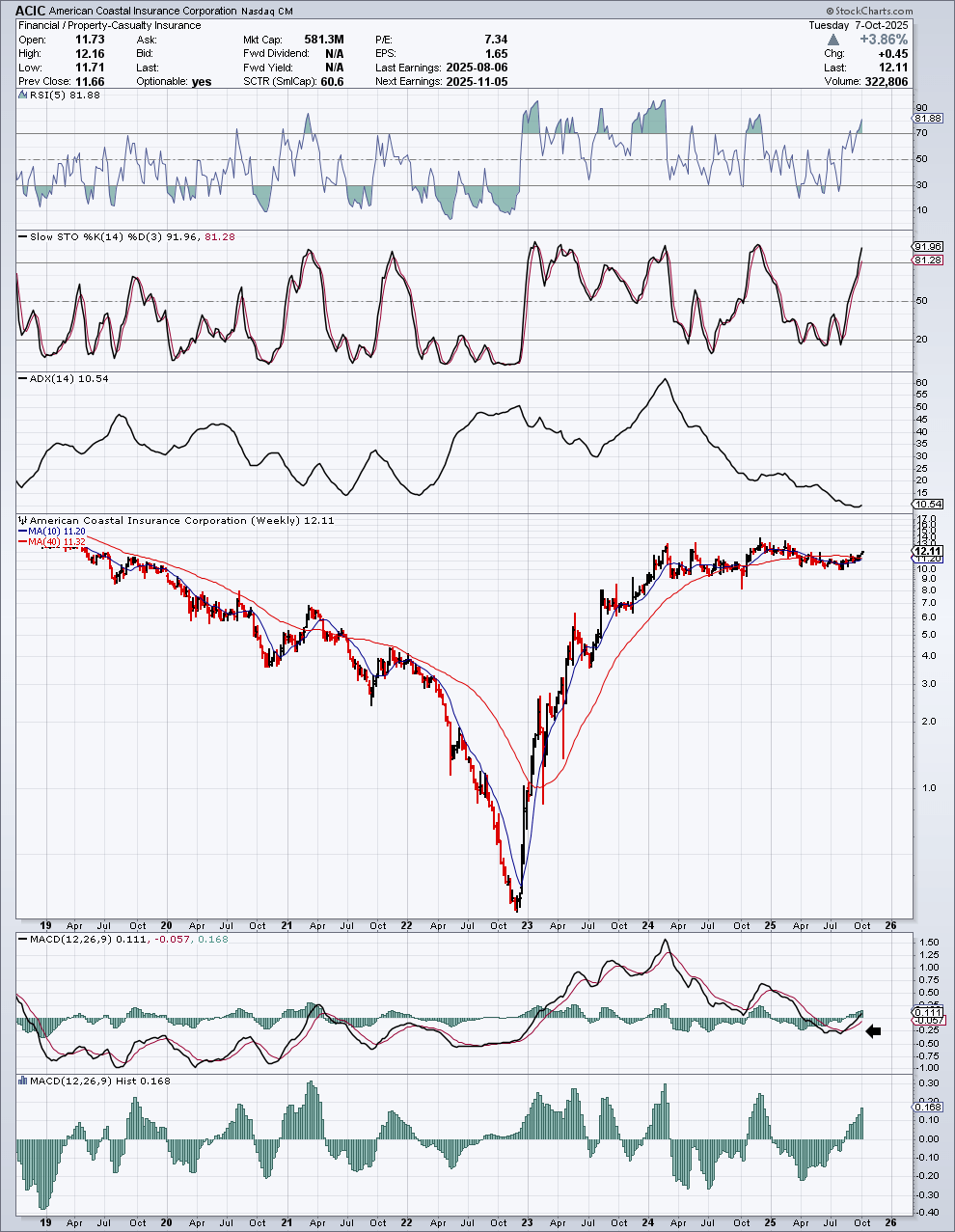This screenshot has height=1232, width=955.
Task: Click the 12.11 last-price marker on the axis
Action: 927,550
